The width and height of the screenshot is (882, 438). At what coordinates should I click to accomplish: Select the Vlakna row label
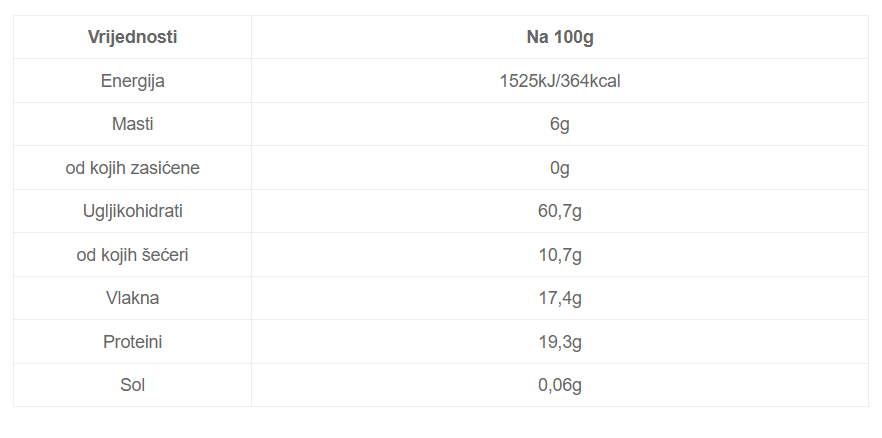132,298
